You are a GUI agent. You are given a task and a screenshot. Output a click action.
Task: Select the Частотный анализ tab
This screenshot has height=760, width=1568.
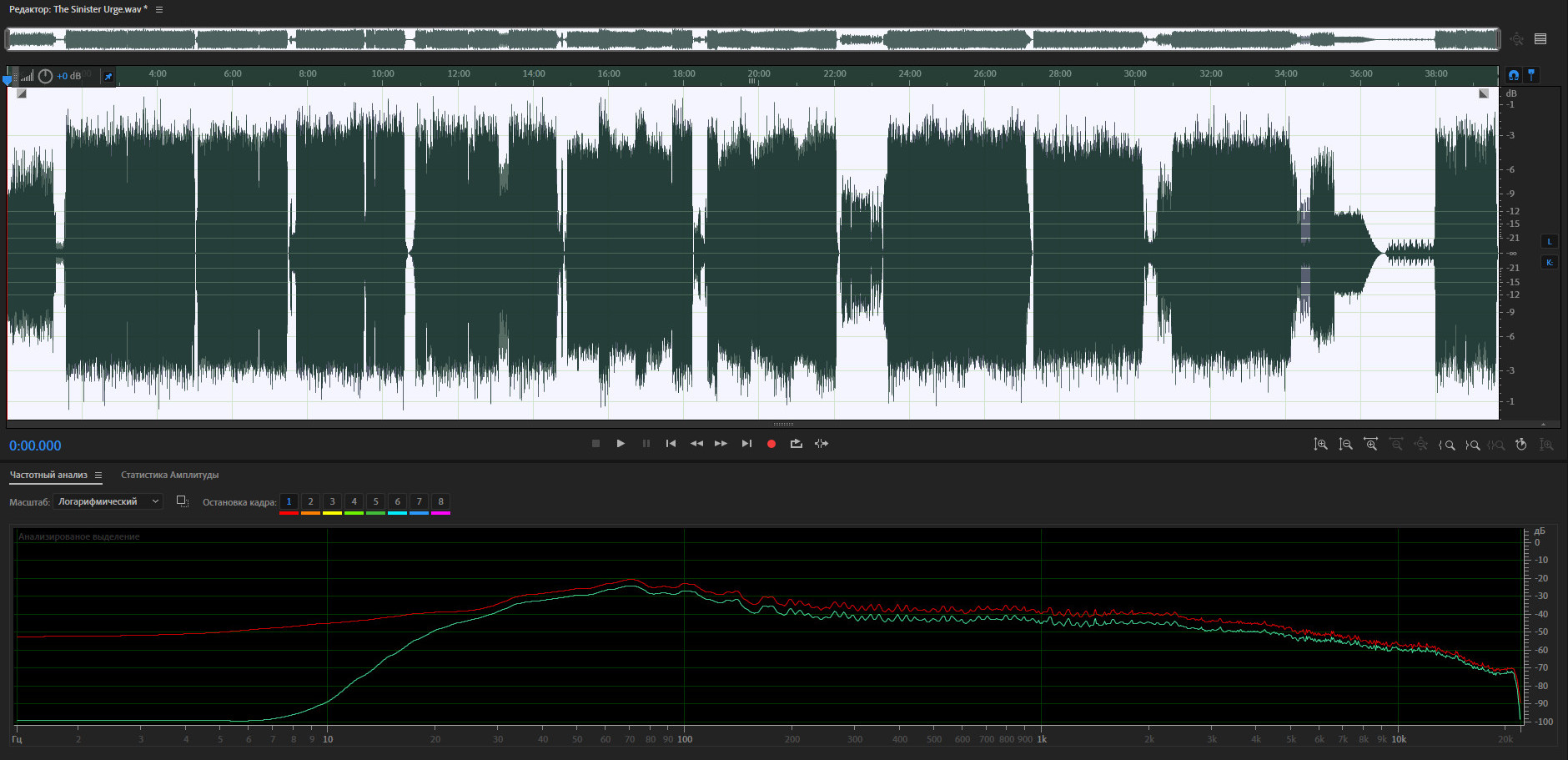pos(48,476)
